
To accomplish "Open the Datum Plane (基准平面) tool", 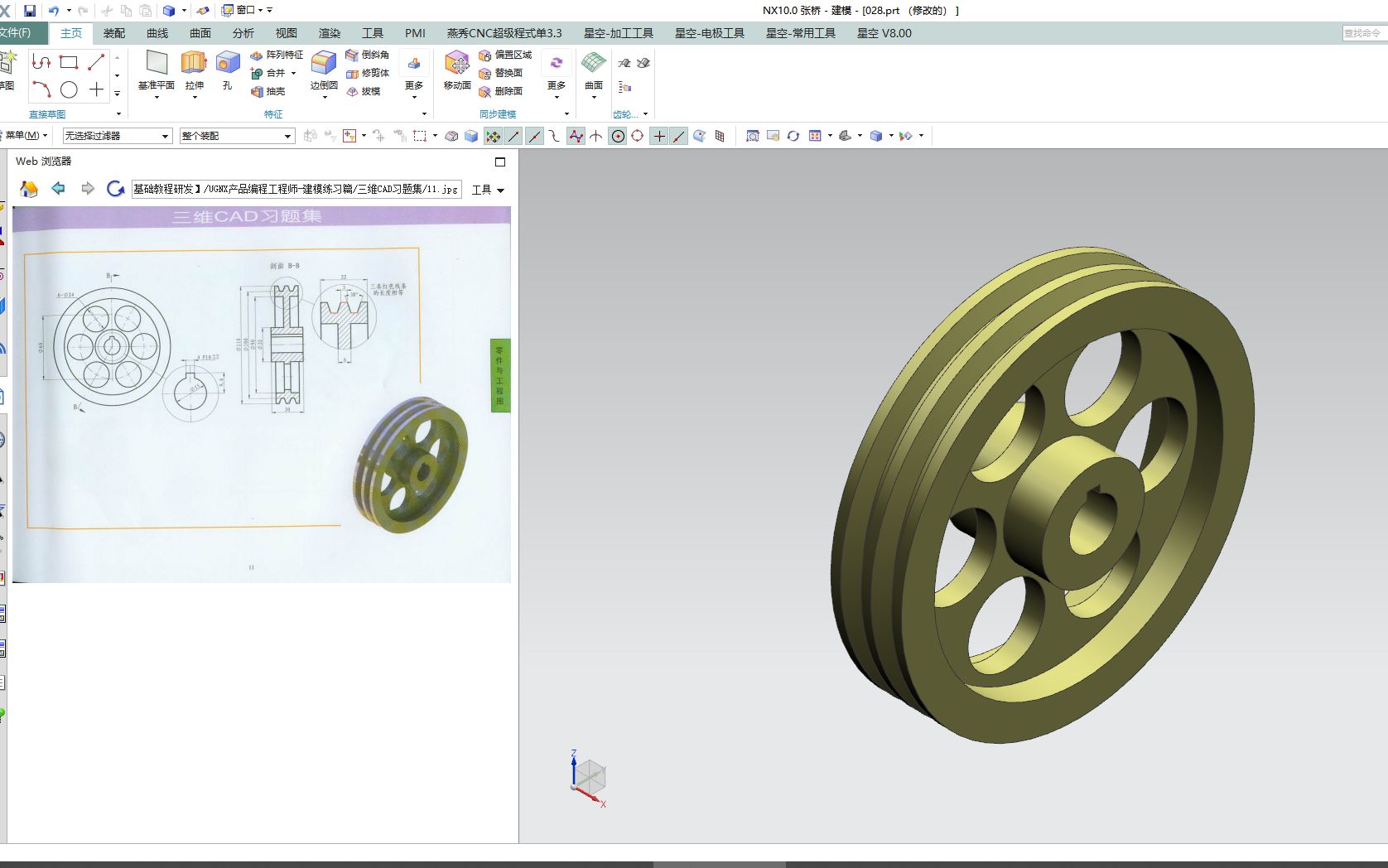I will pos(156,65).
